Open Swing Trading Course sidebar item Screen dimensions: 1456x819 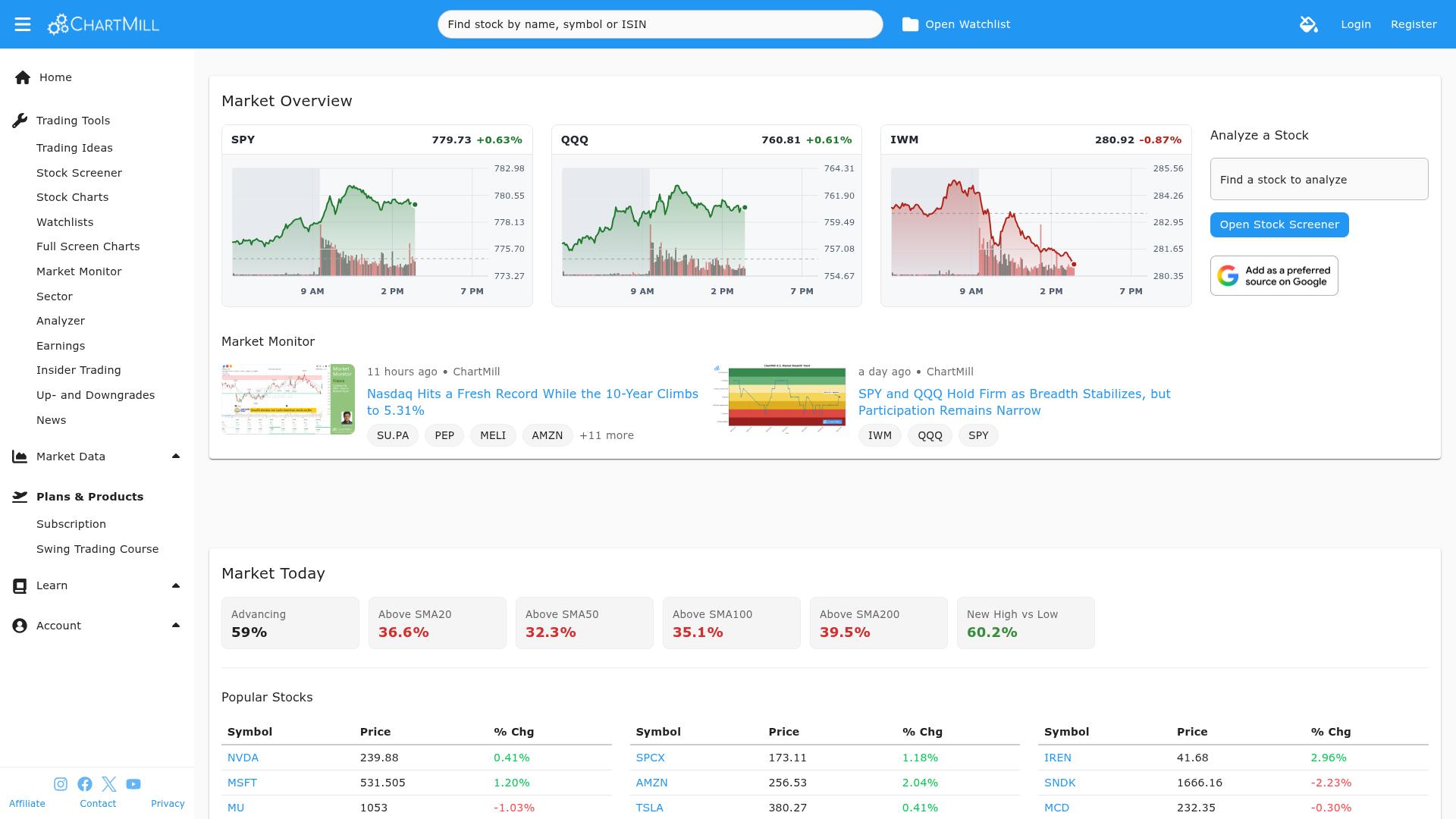(x=97, y=549)
